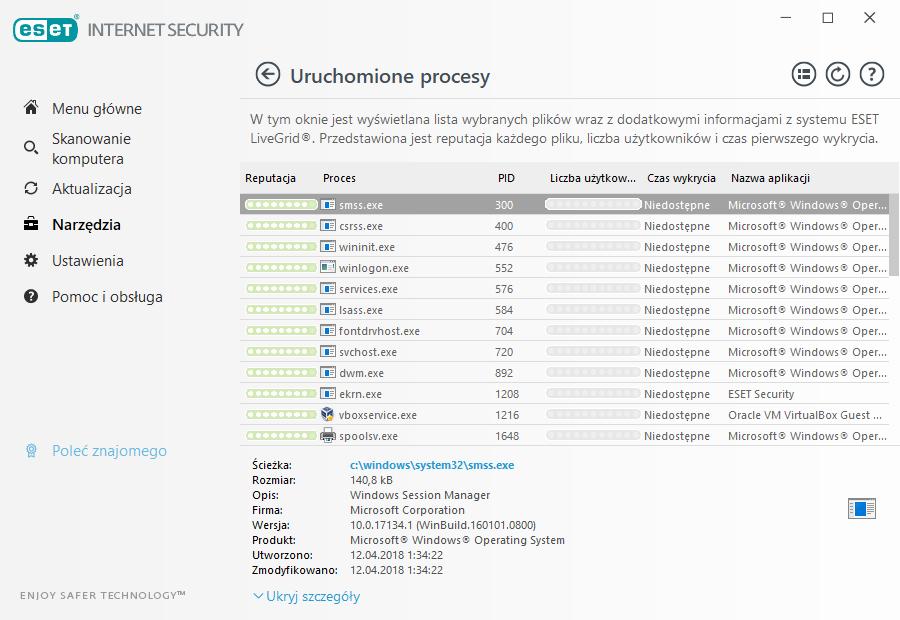Click Niedostępne in the winlogon.exe row

pos(677,268)
